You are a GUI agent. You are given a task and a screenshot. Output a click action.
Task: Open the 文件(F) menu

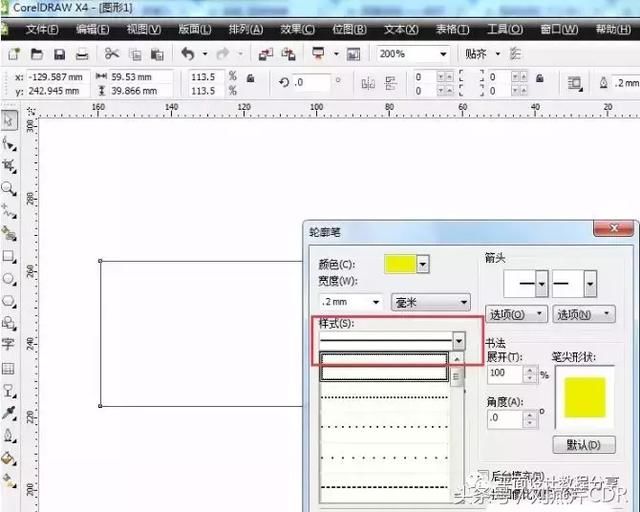[42, 29]
